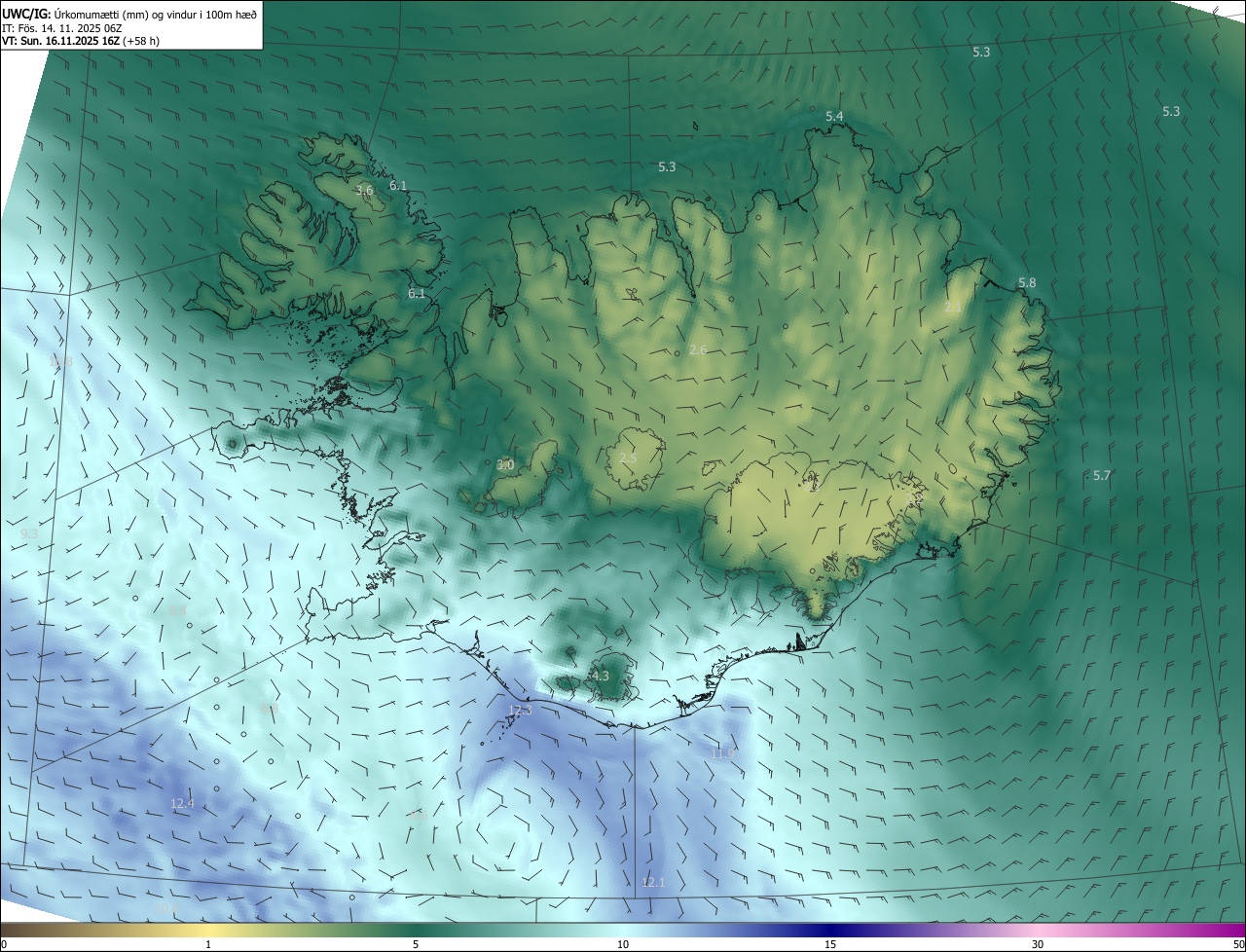Click the colorbar tick label 1

208,945
